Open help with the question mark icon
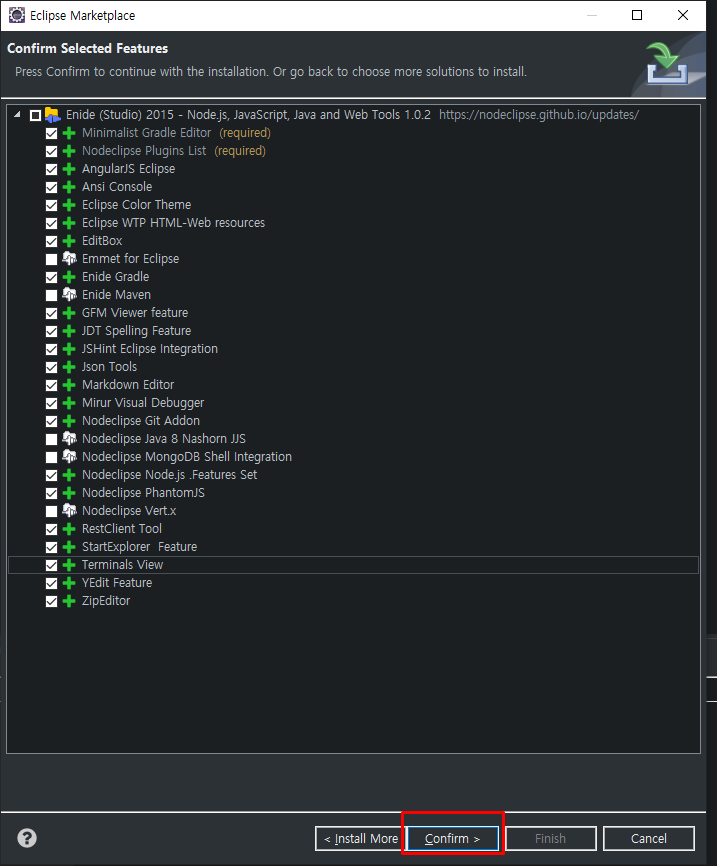This screenshot has height=866, width=717. point(27,838)
